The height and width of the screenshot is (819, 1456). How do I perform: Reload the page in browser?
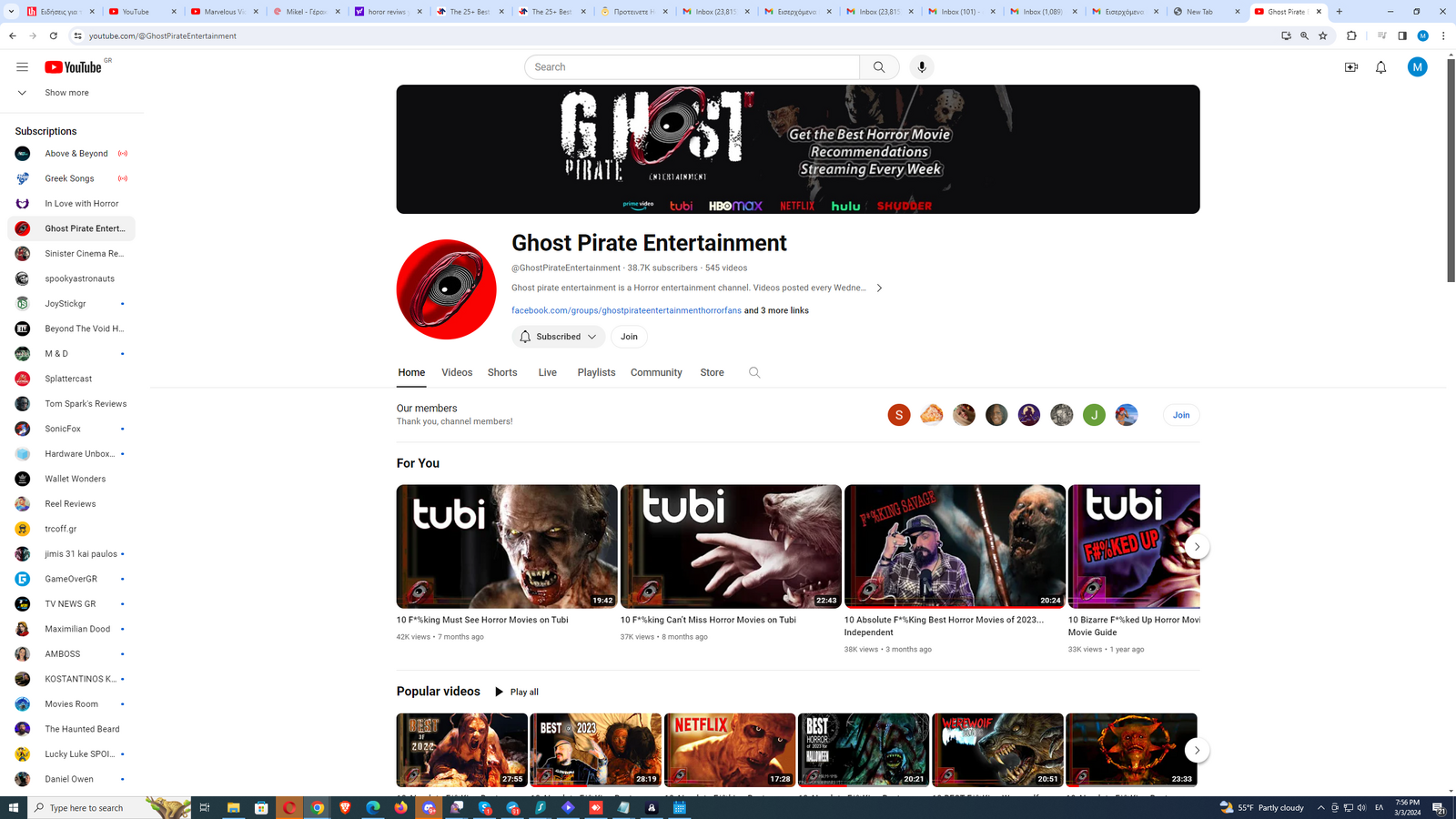click(54, 35)
